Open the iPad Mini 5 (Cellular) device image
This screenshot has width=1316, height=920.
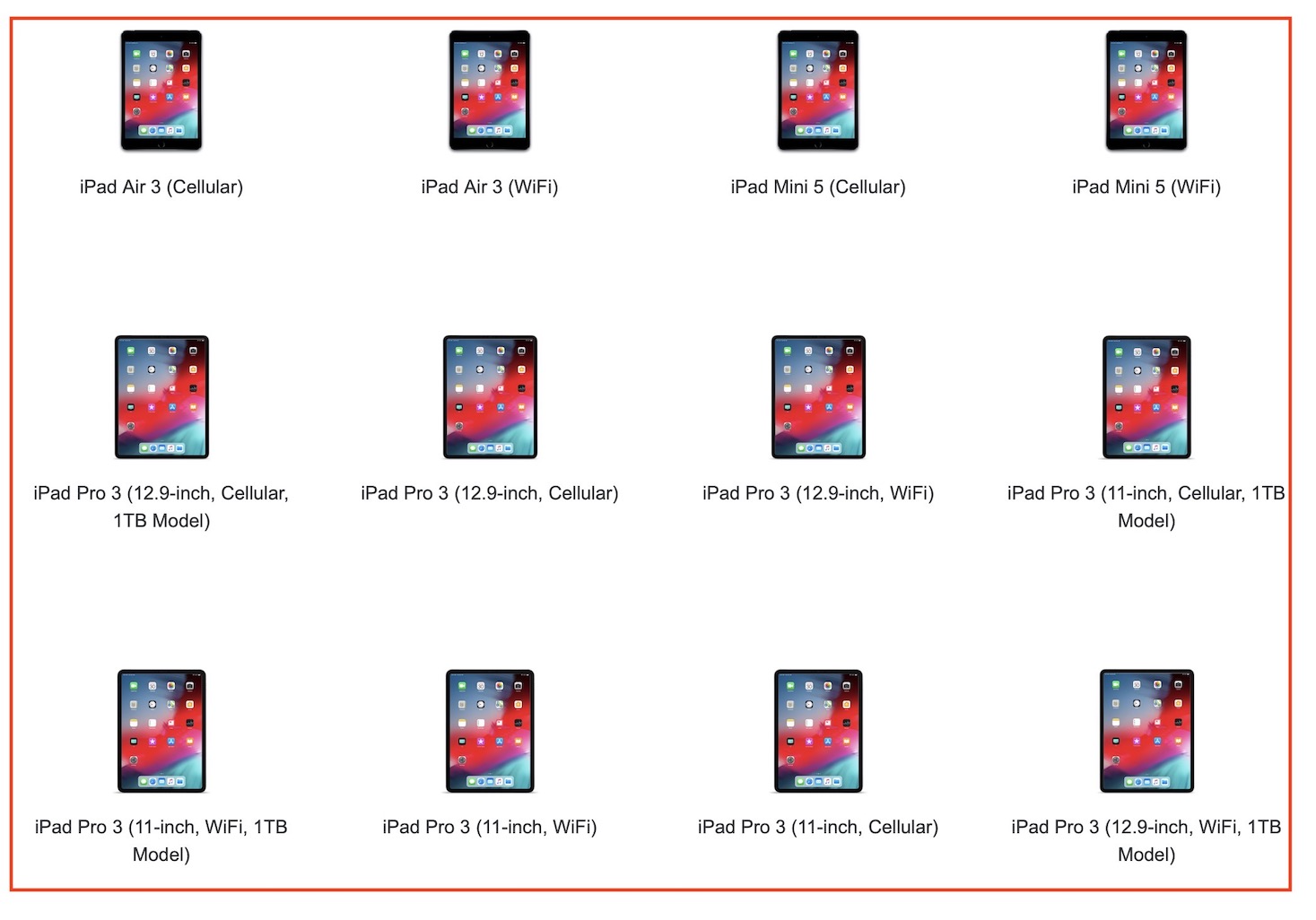pos(818,91)
